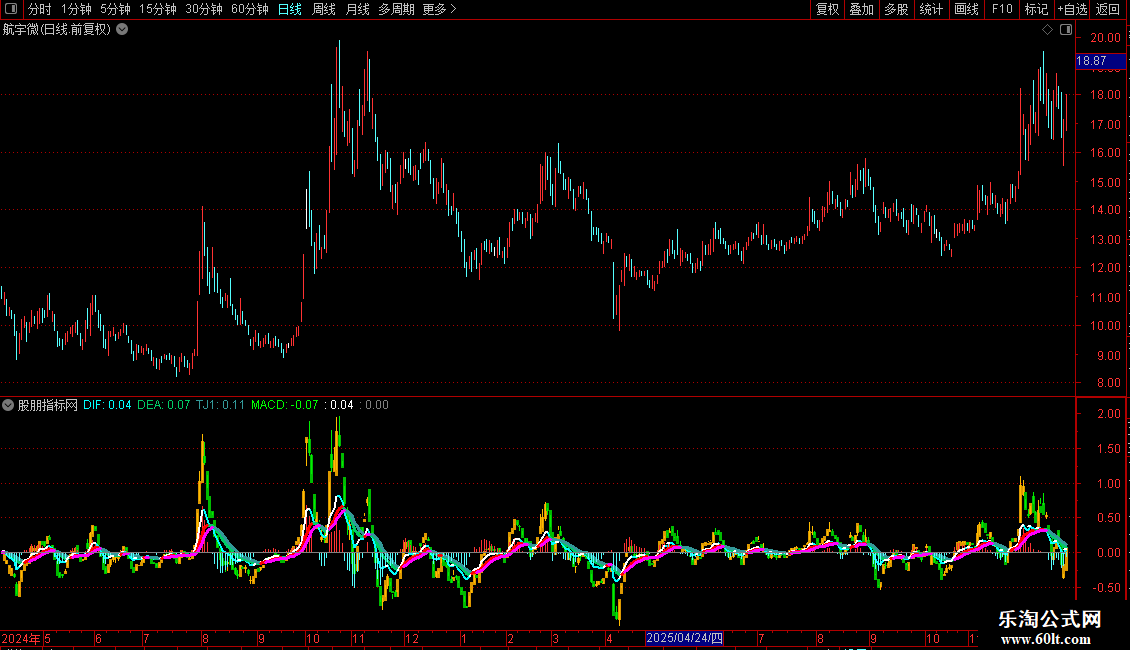Select the 日线 period tab
1130x650 pixels.
tap(290, 9)
